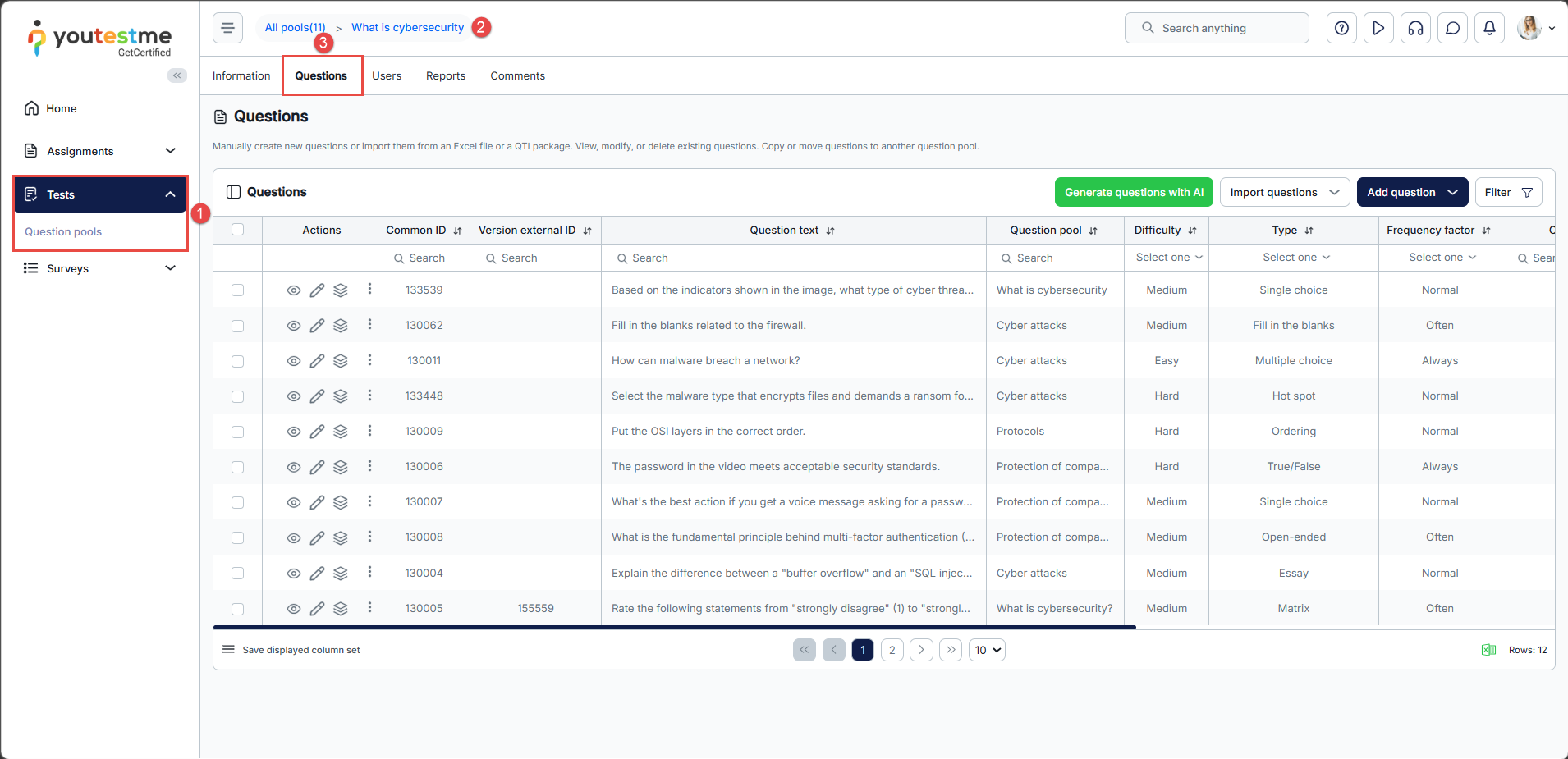
Task: Open three-dot menu for question 130011
Action: pyautogui.click(x=369, y=360)
